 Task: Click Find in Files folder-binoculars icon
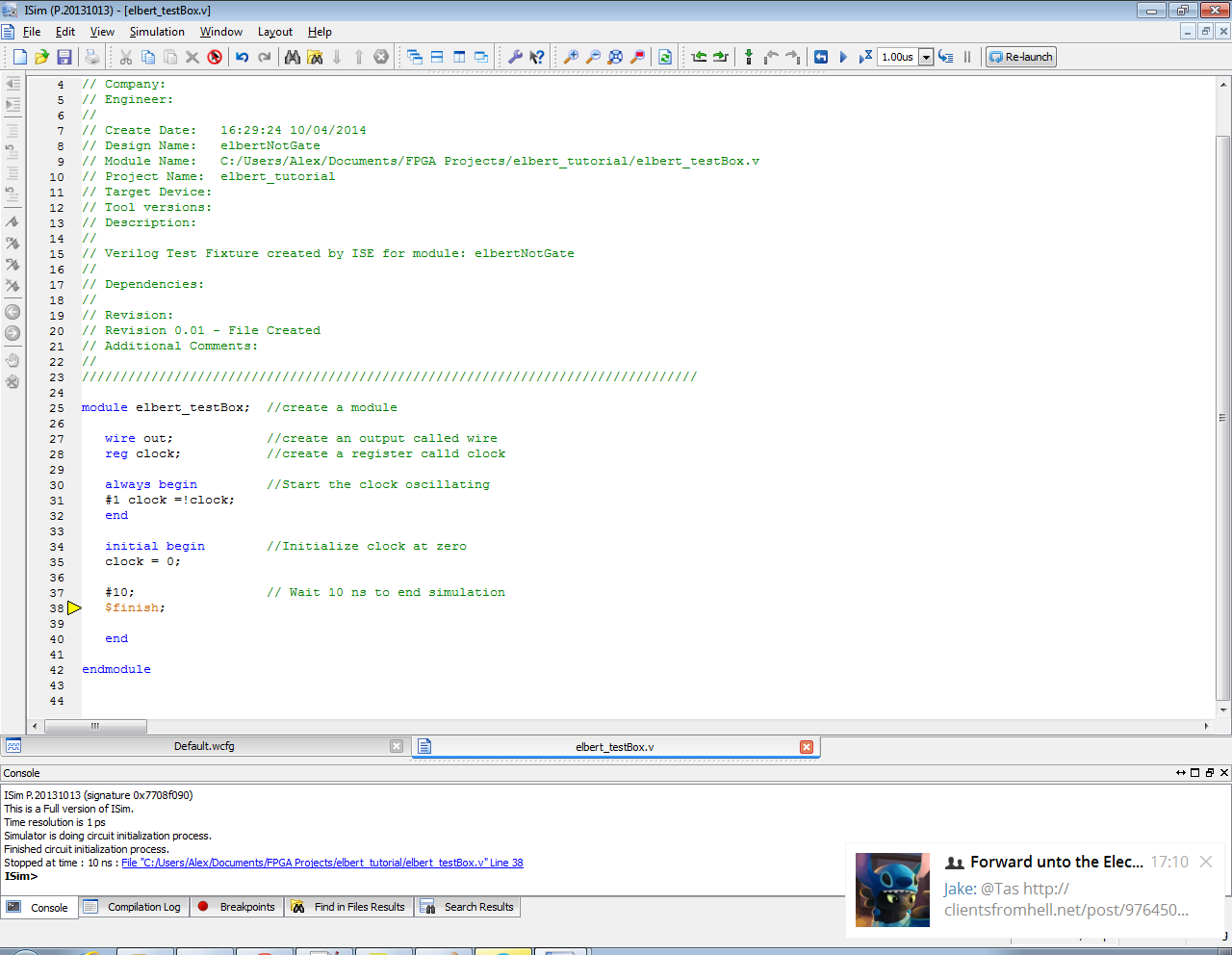tap(315, 57)
